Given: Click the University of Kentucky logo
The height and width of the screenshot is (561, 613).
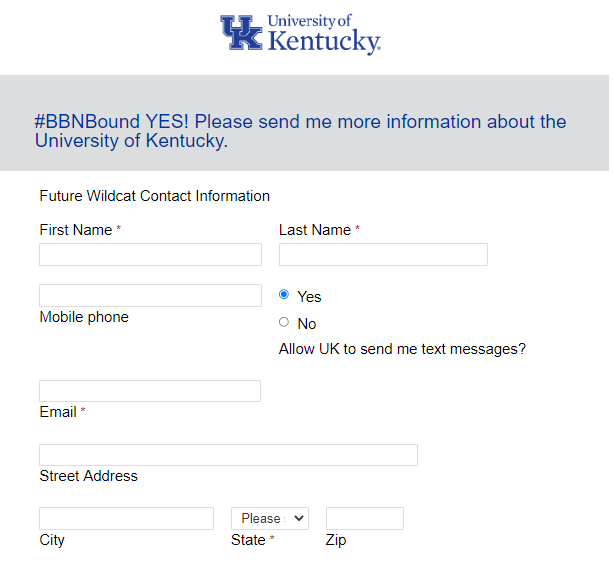Looking at the screenshot, I should coord(300,33).
